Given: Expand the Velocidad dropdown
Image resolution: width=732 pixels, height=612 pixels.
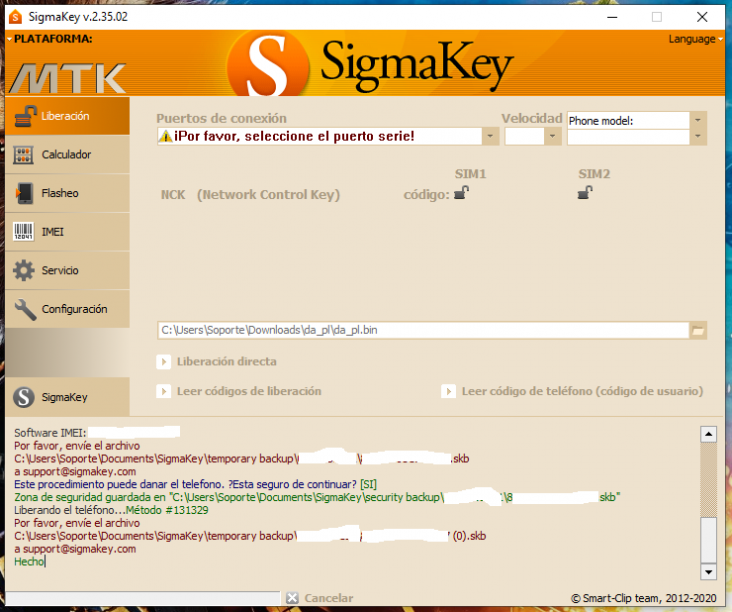Looking at the screenshot, I should coord(552,136).
